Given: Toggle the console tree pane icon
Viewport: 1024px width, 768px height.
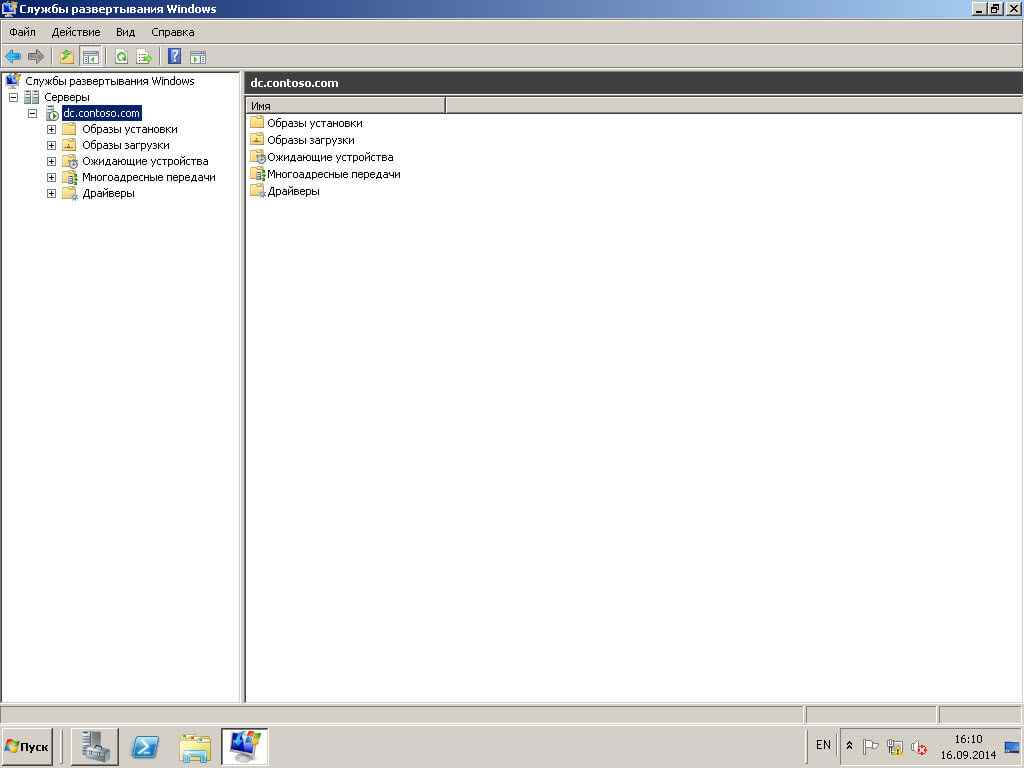Looking at the screenshot, I should coord(90,57).
